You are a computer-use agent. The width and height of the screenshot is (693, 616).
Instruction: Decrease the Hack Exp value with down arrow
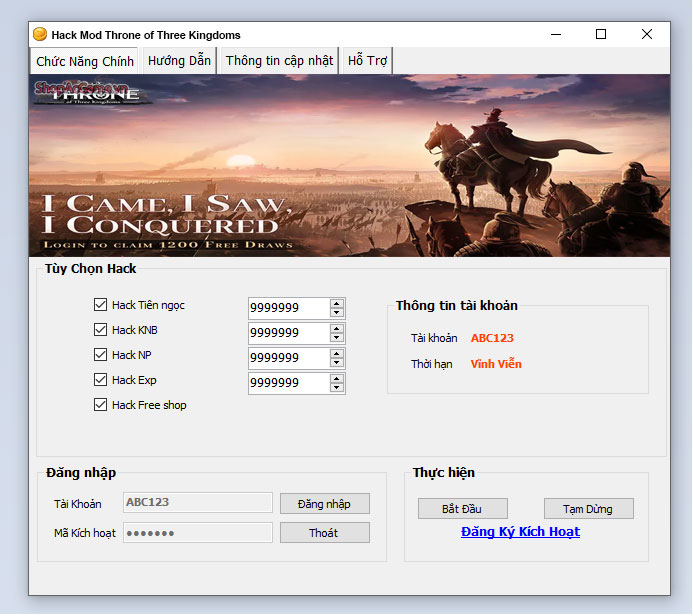coord(337,388)
